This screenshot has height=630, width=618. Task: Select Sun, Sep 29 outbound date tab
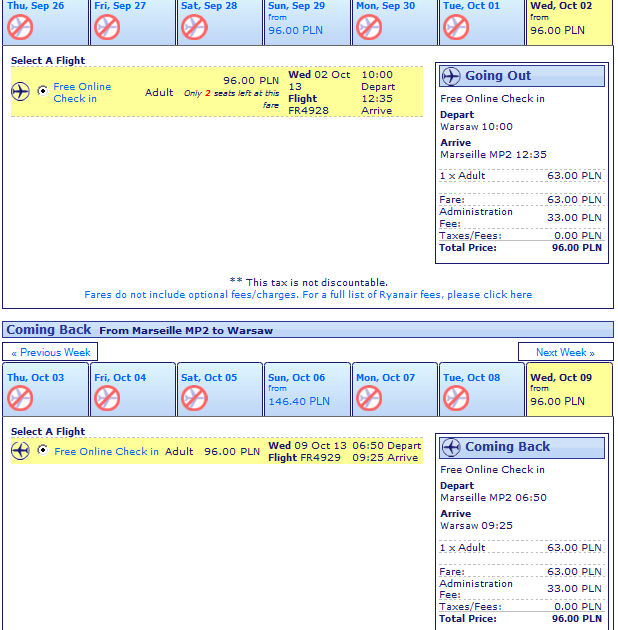[x=307, y=22]
